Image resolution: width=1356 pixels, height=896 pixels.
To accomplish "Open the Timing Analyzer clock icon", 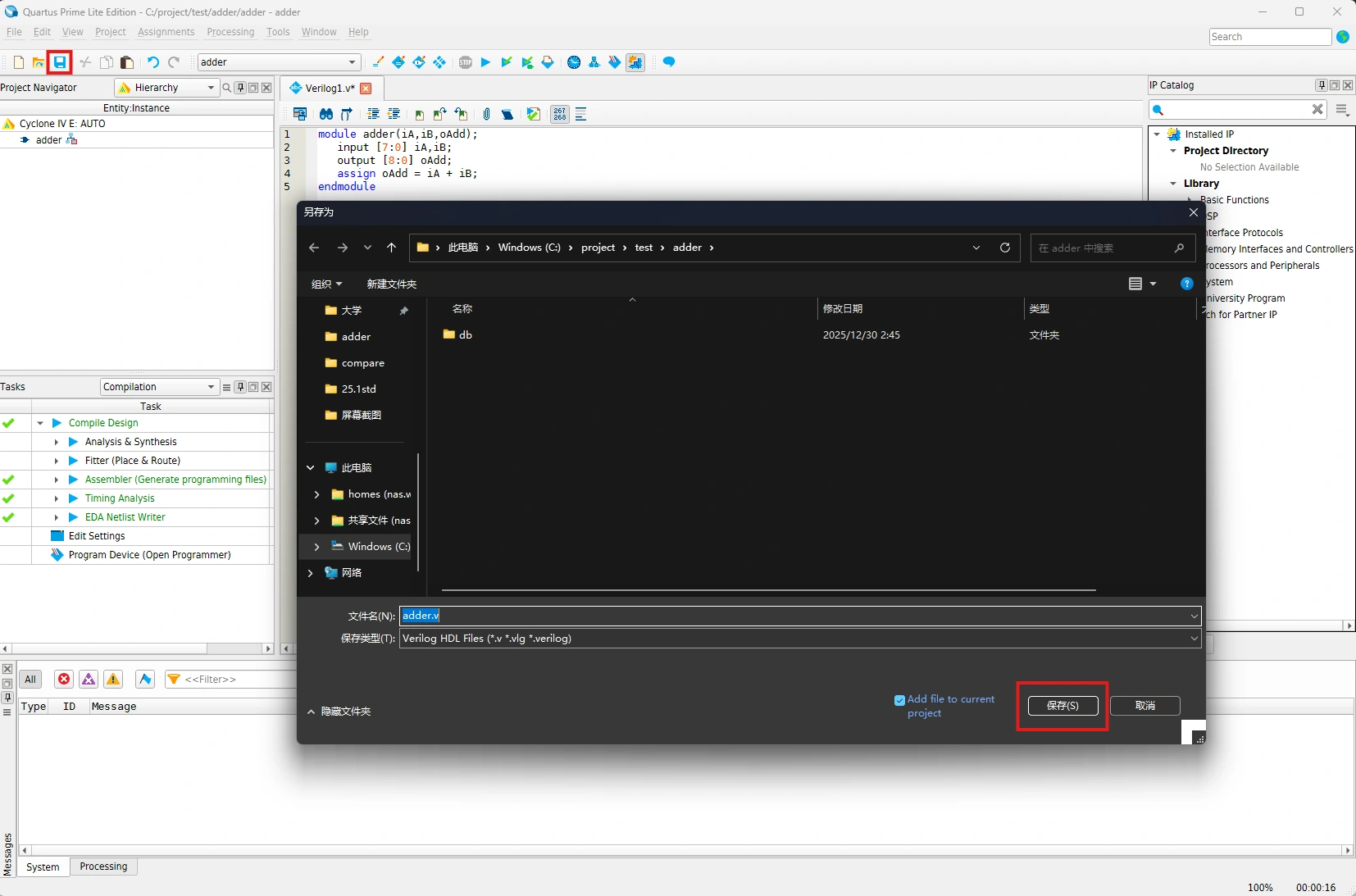I will tap(574, 62).
